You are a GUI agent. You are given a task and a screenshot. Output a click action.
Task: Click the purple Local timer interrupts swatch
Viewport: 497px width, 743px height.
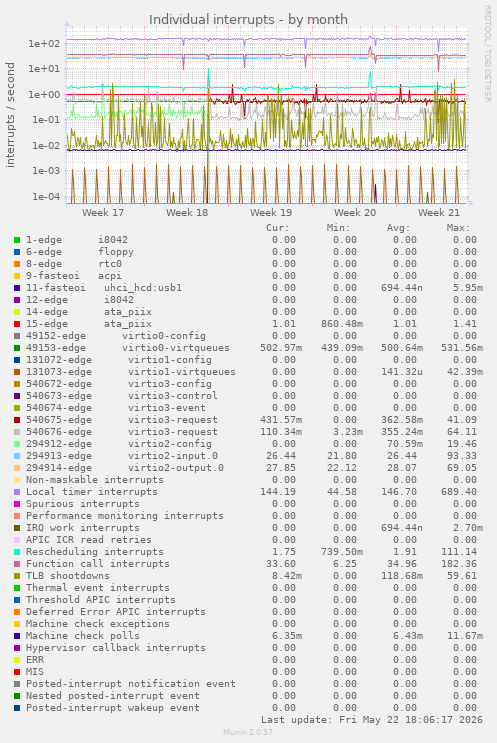point(17,492)
